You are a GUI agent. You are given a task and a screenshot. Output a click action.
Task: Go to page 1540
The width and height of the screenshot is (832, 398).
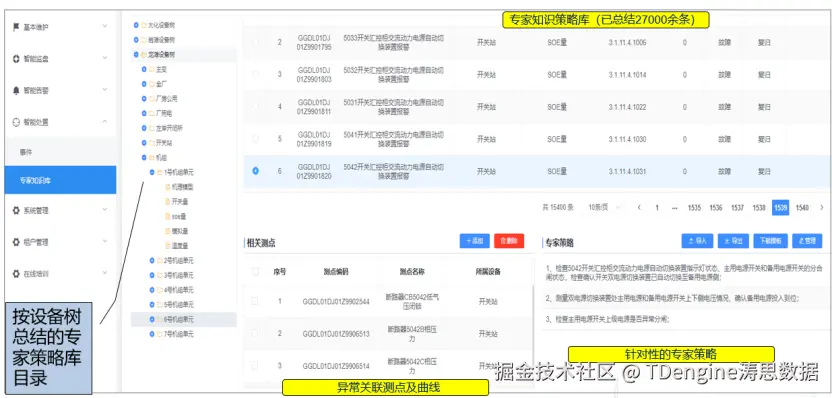pos(802,207)
